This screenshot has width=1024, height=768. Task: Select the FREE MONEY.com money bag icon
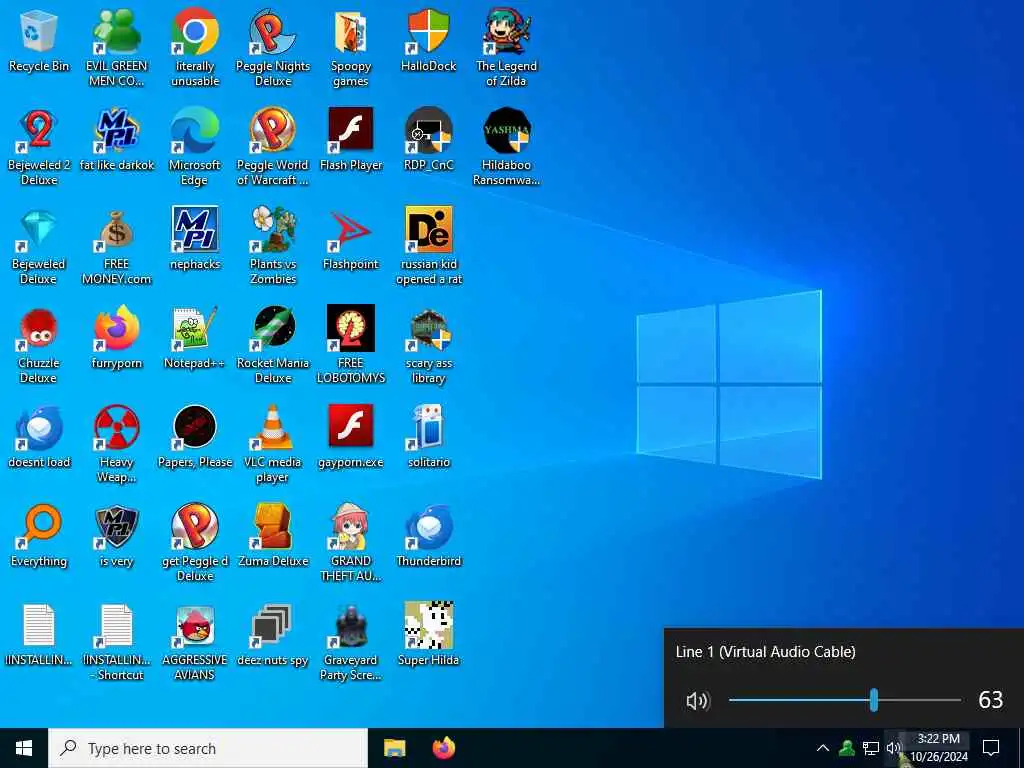(x=116, y=230)
